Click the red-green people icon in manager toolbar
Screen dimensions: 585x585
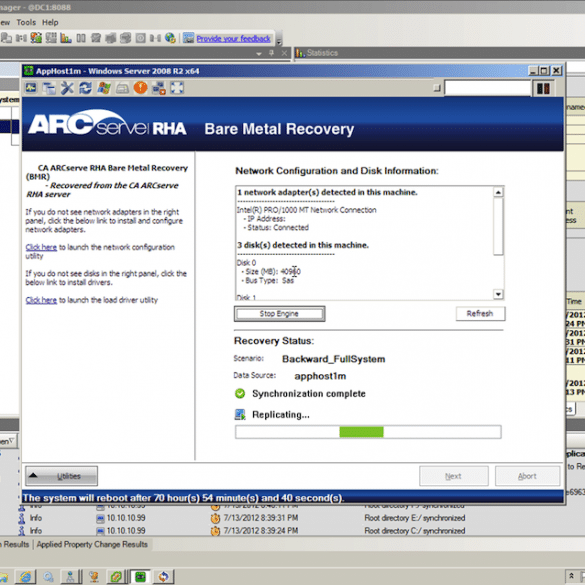36,38
